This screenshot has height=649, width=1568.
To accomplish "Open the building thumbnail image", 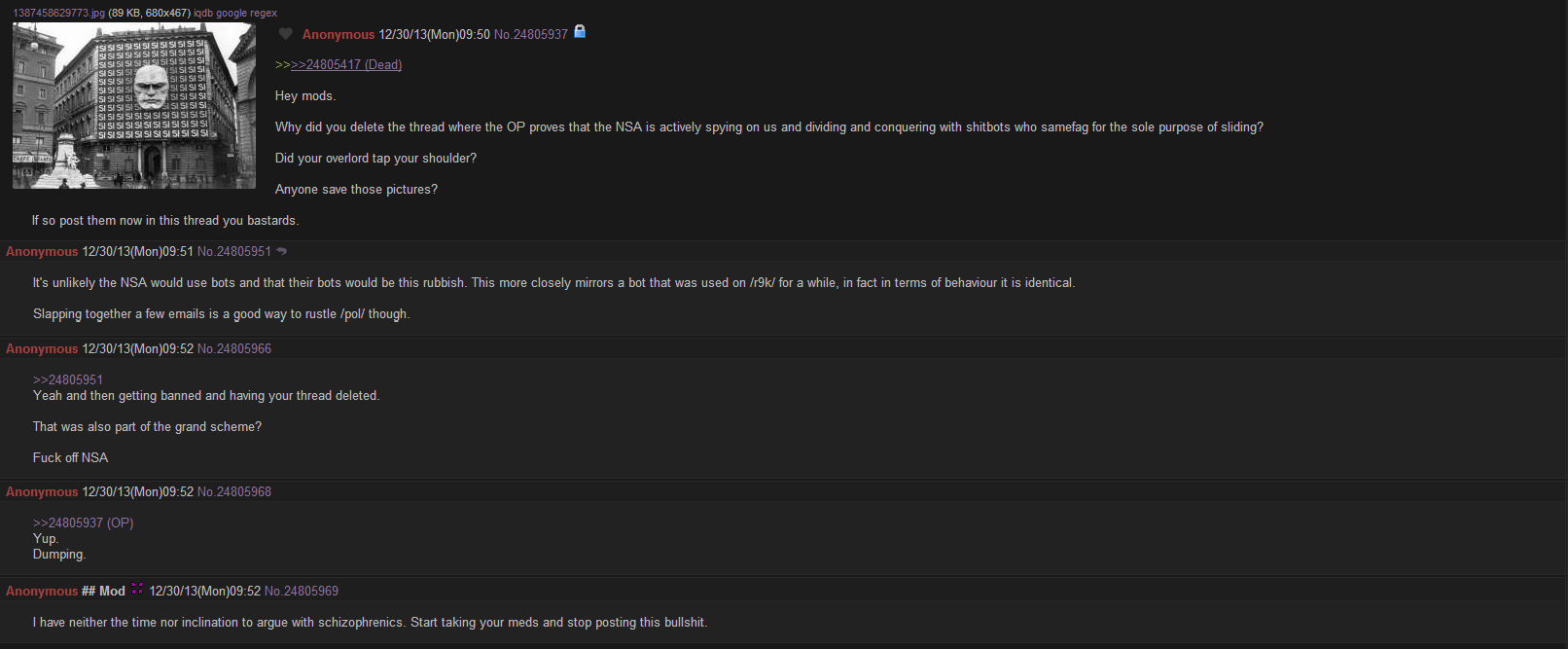I will [x=134, y=106].
